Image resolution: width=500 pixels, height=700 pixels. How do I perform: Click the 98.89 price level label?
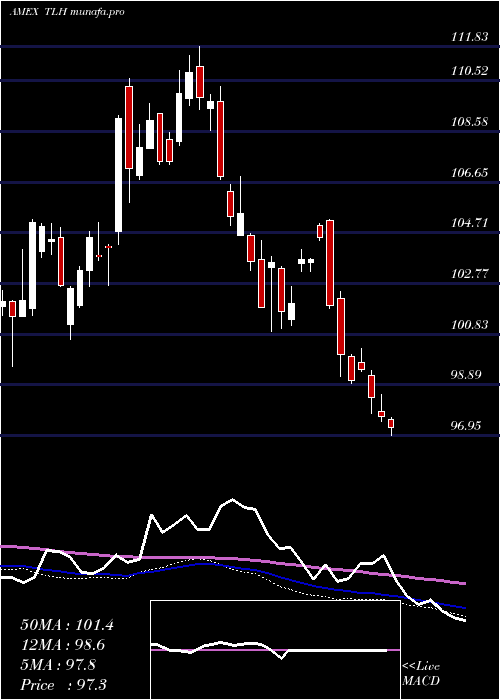click(x=469, y=375)
